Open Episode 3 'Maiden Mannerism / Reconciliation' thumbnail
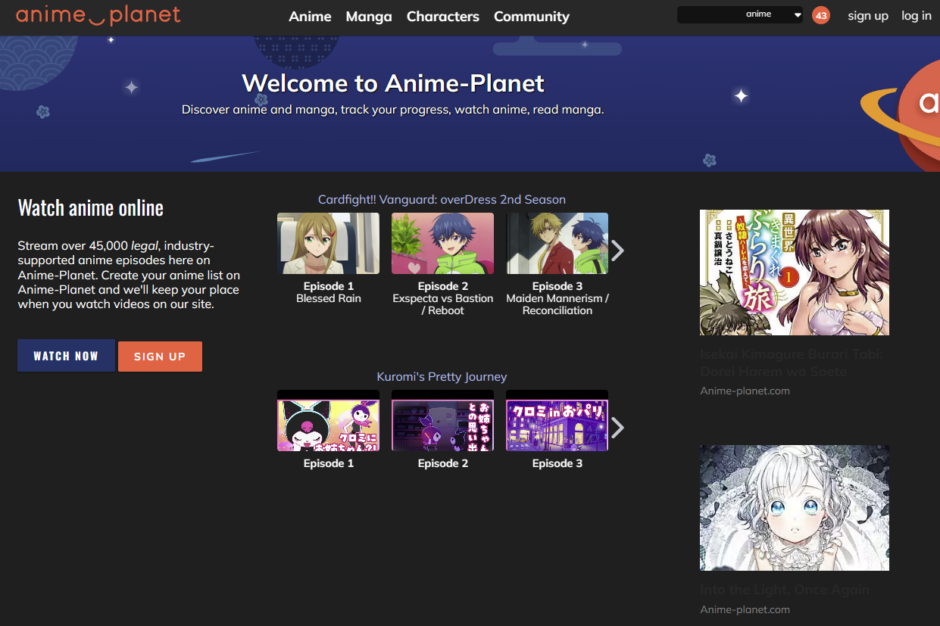 point(557,242)
